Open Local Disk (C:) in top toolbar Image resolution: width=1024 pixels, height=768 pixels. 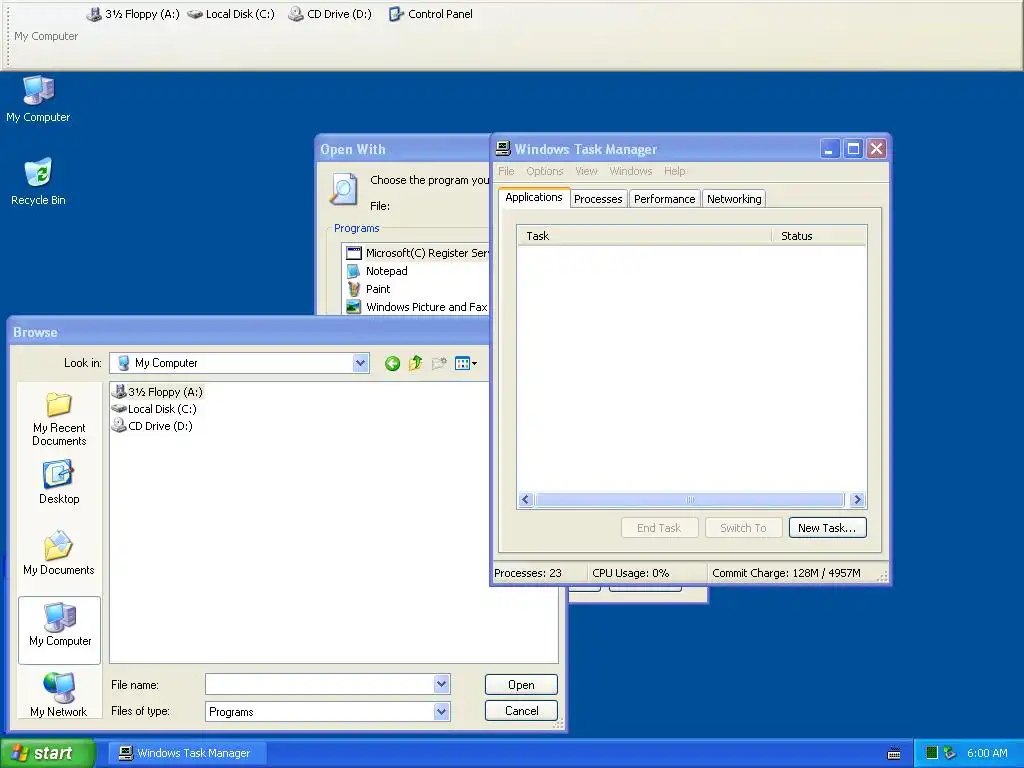tap(231, 14)
